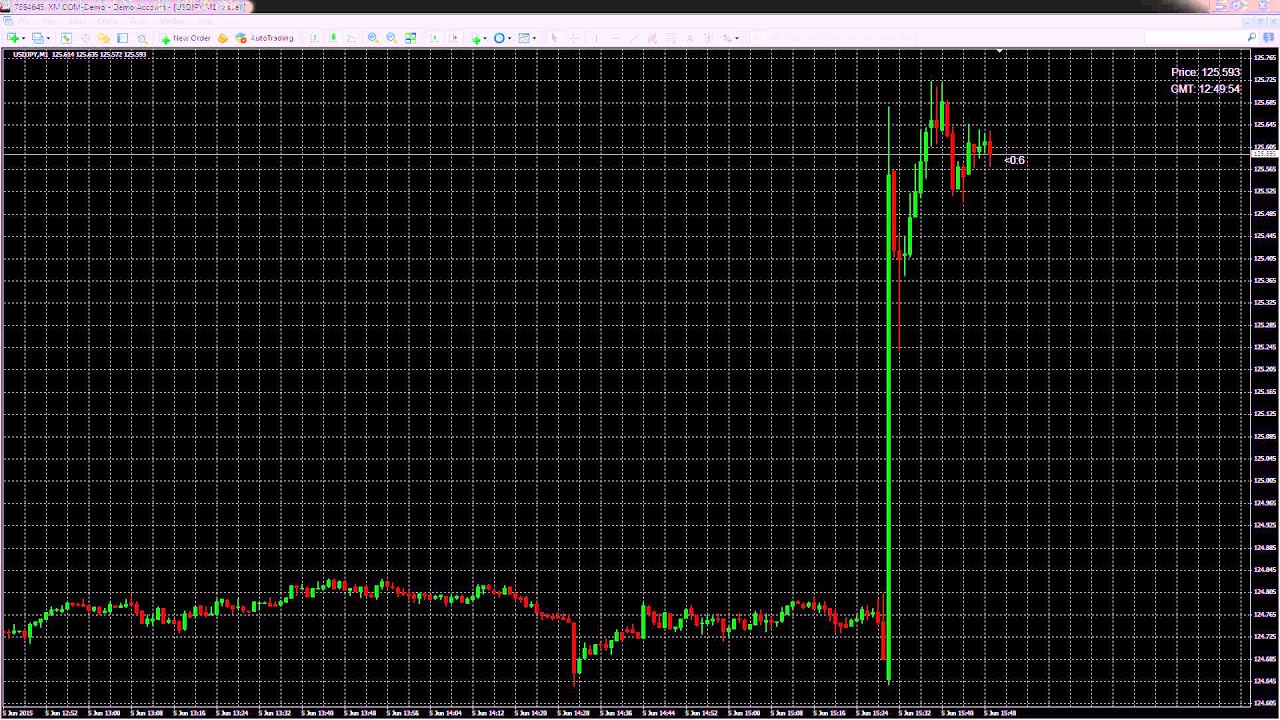1280x720 pixels.
Task: Open a new chart via toolbar icon
Action: click(x=12, y=38)
